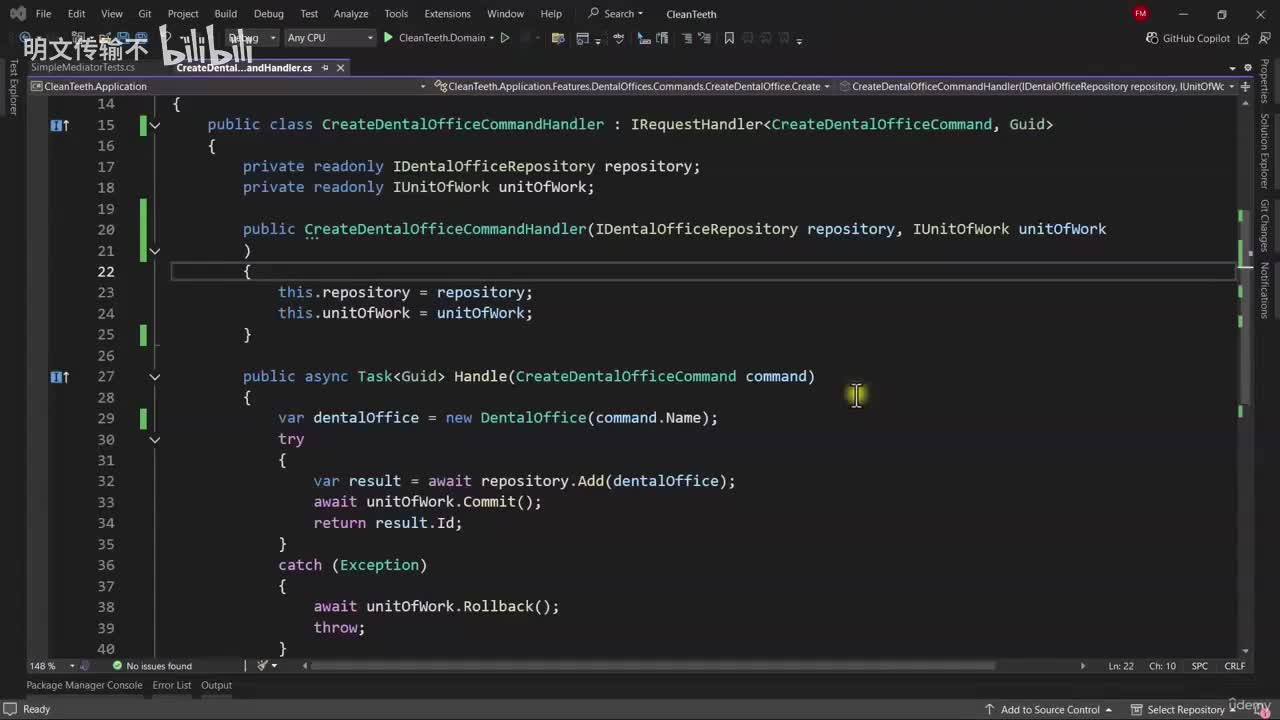The width and height of the screenshot is (1280, 720).
Task: Open the Notifications side tab
Action: [1264, 291]
